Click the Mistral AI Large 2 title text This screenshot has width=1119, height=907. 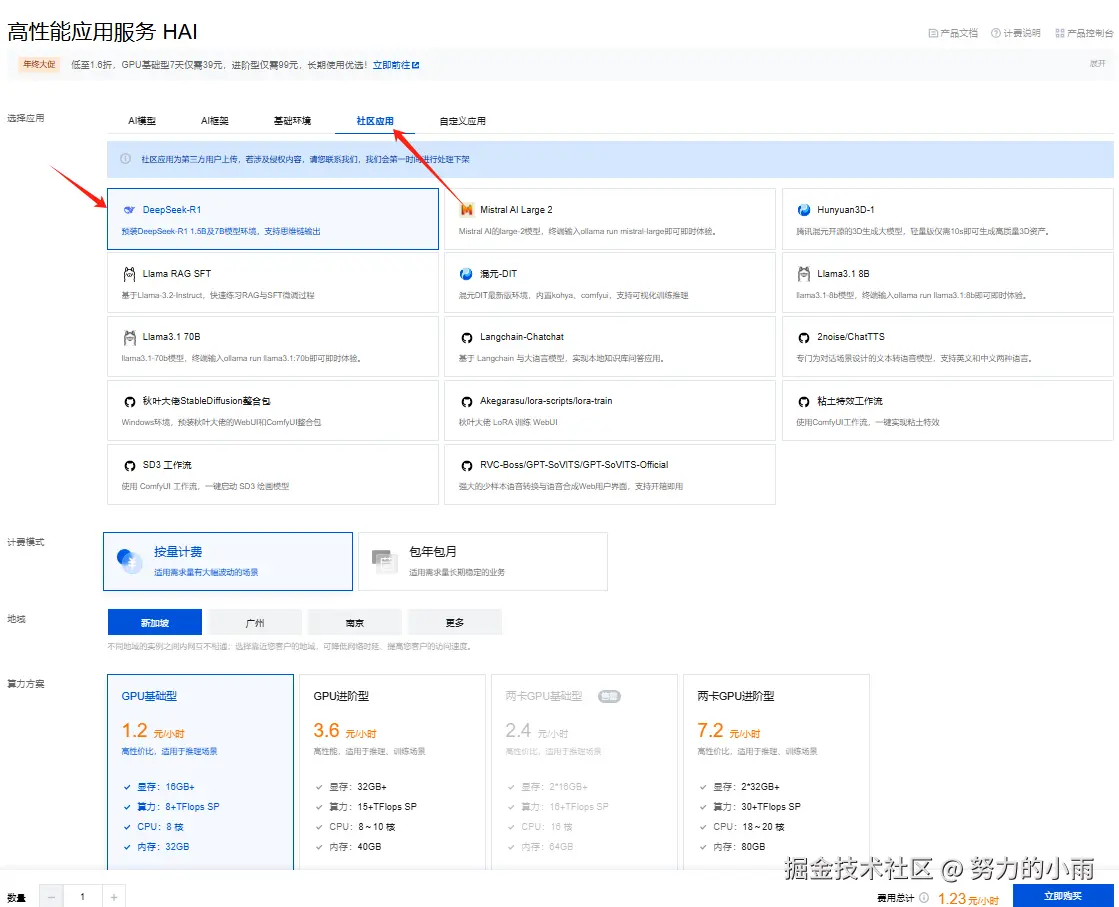[x=516, y=210]
